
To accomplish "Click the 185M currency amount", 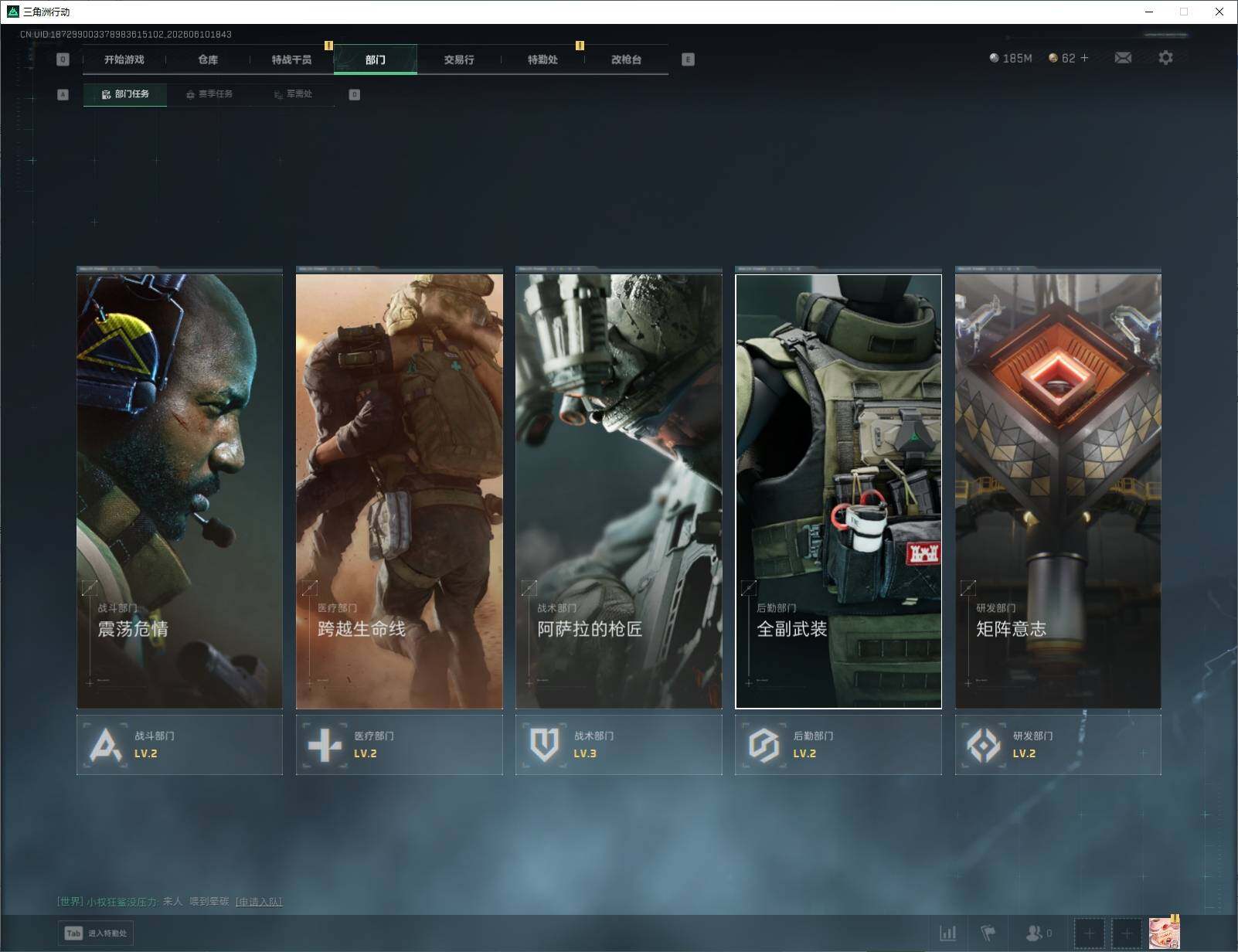I will [1017, 58].
